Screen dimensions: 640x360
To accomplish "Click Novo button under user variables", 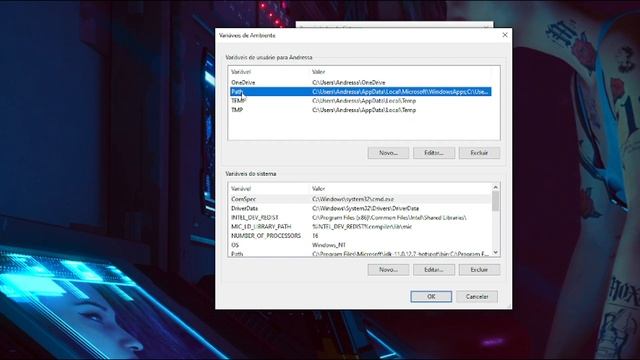I will coord(388,153).
